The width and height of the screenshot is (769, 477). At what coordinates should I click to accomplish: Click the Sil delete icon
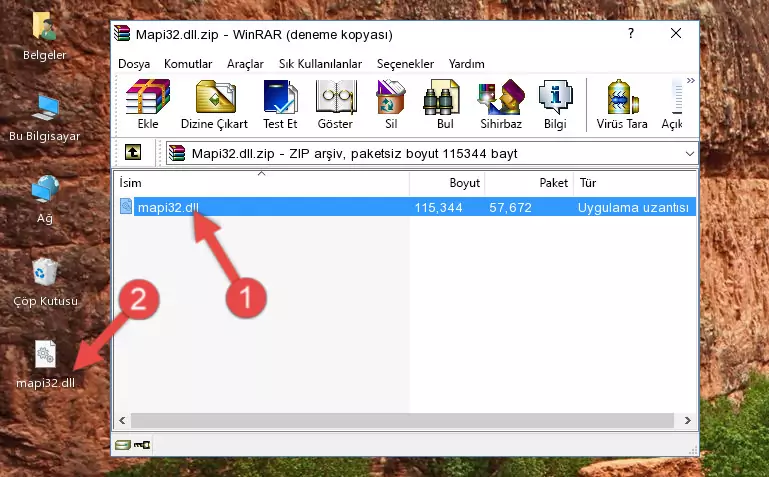[x=391, y=104]
